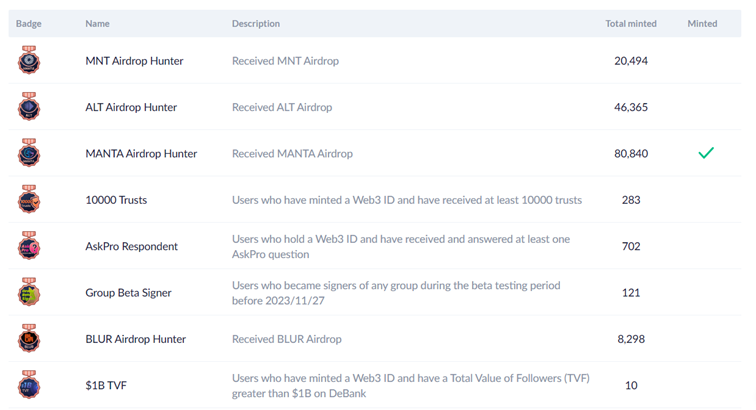
Task: Click the 10000 Trusts name text
Action: tap(116, 200)
